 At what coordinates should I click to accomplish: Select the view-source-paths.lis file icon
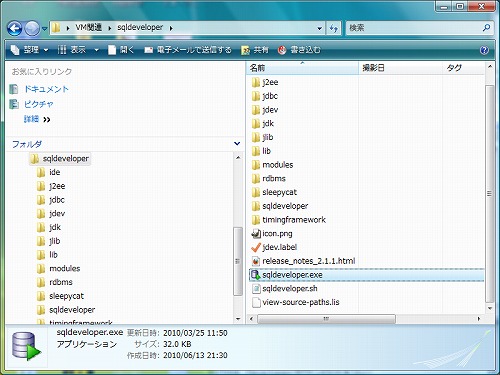[256, 302]
